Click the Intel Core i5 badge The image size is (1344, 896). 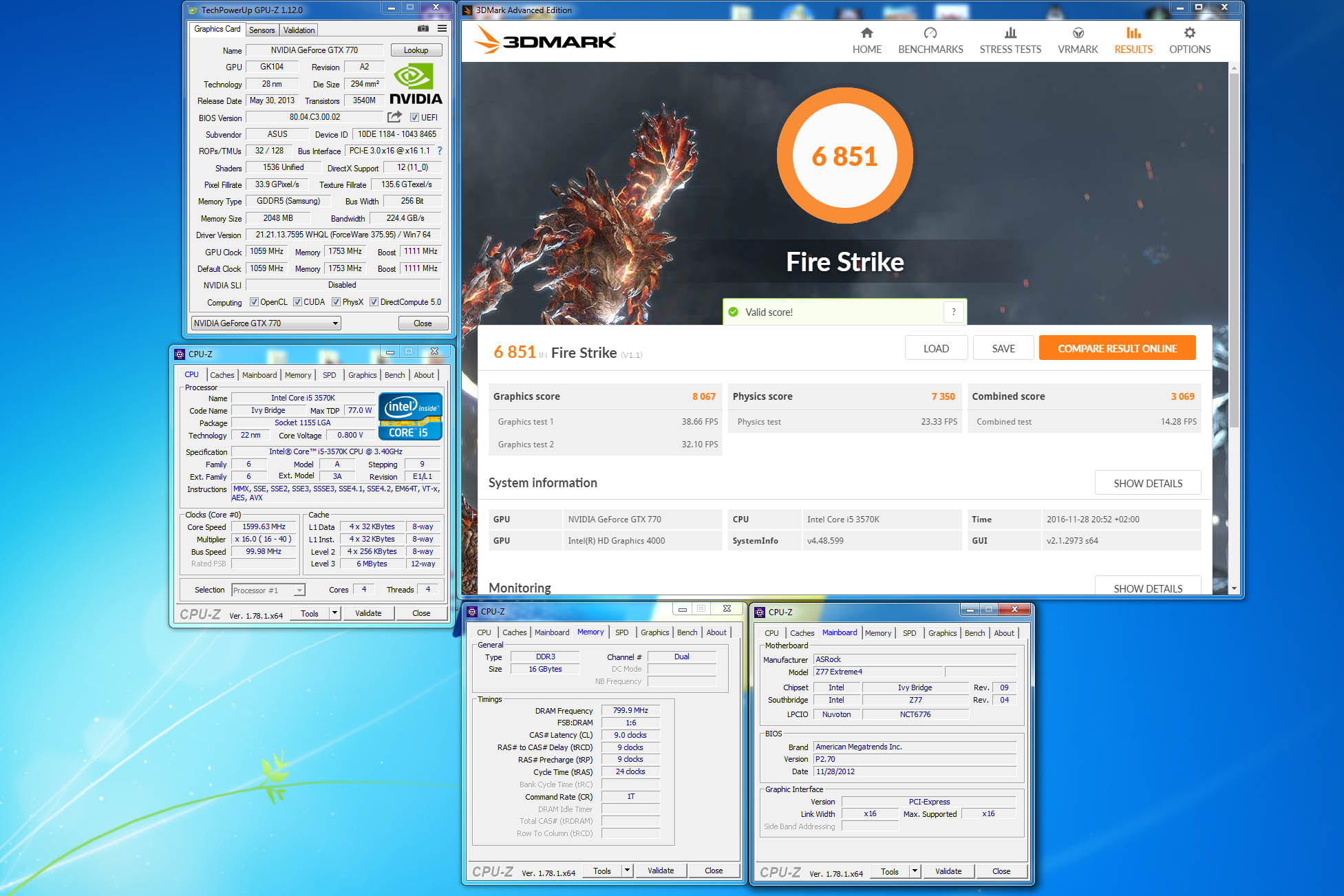pyautogui.click(x=410, y=416)
